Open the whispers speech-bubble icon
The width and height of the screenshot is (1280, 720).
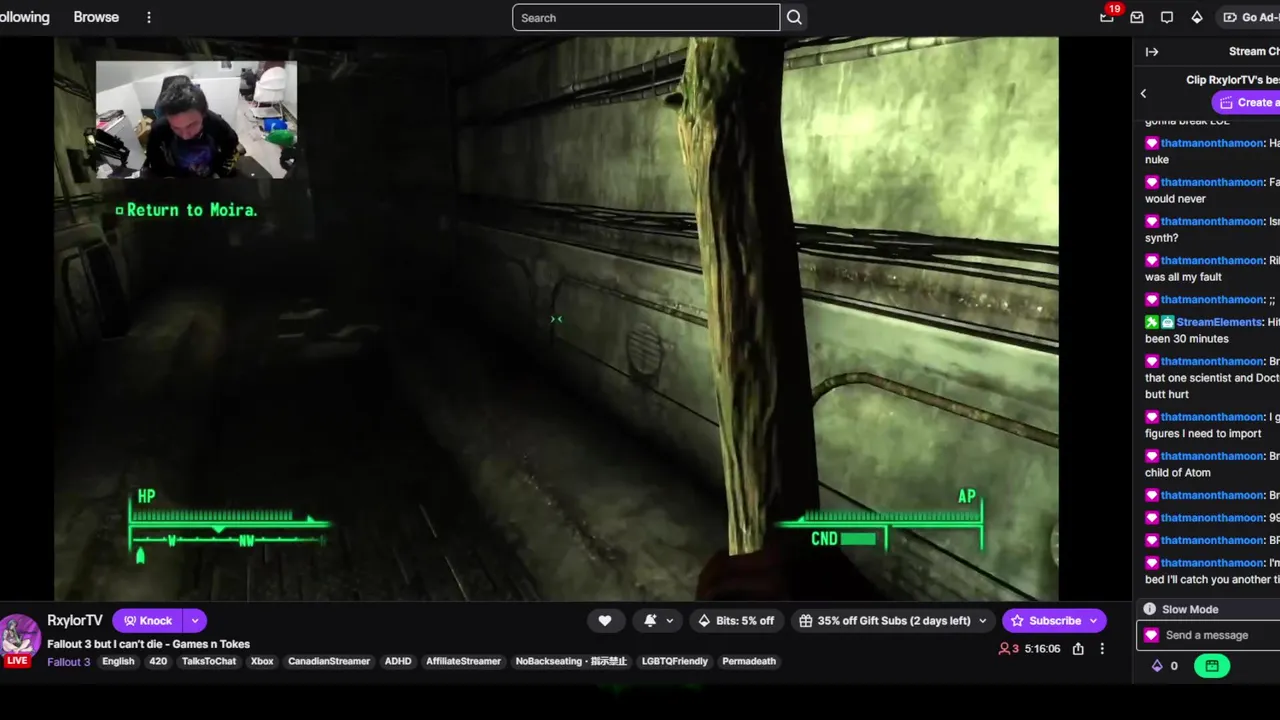pos(1167,17)
